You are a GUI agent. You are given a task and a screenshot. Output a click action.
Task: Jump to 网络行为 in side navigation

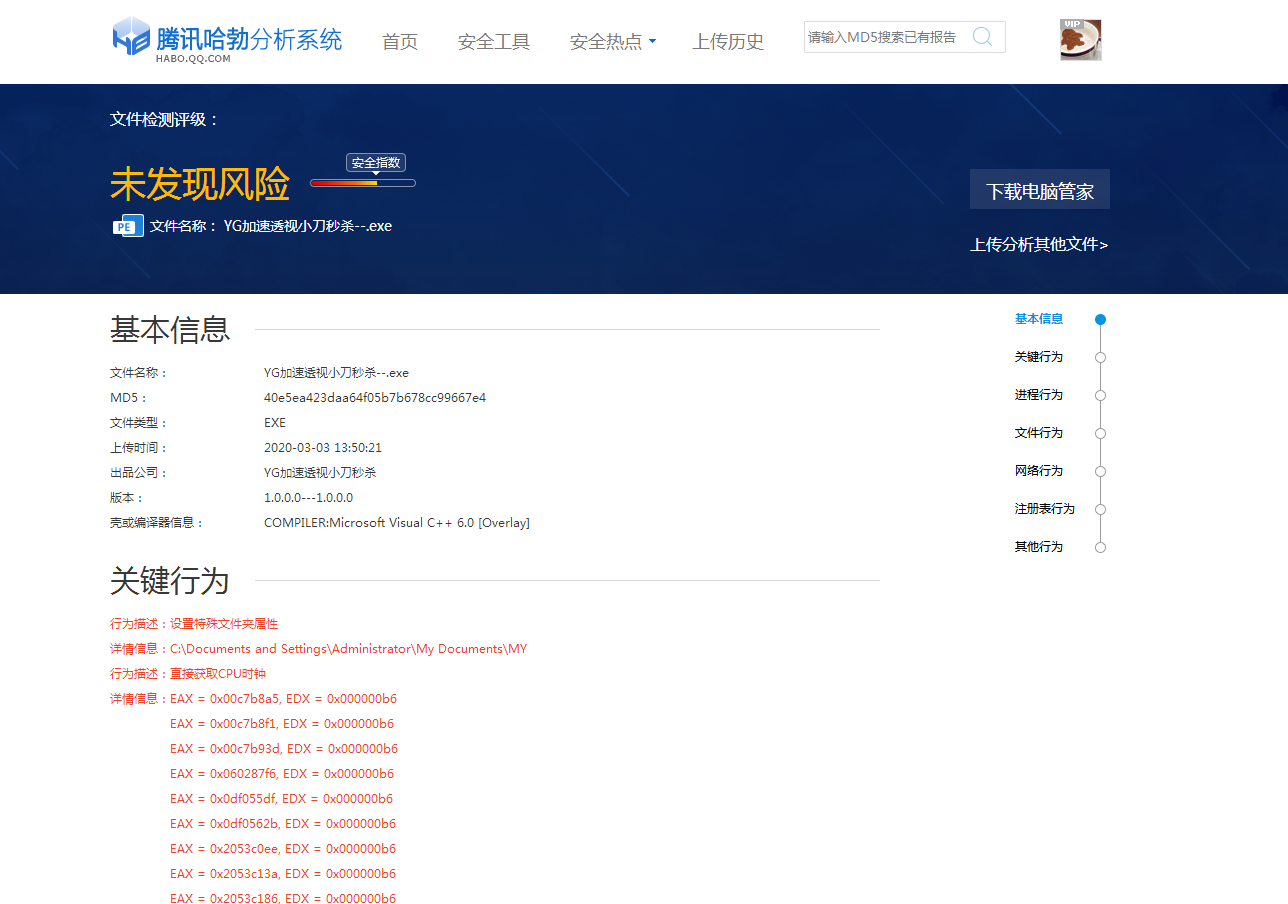point(1039,471)
